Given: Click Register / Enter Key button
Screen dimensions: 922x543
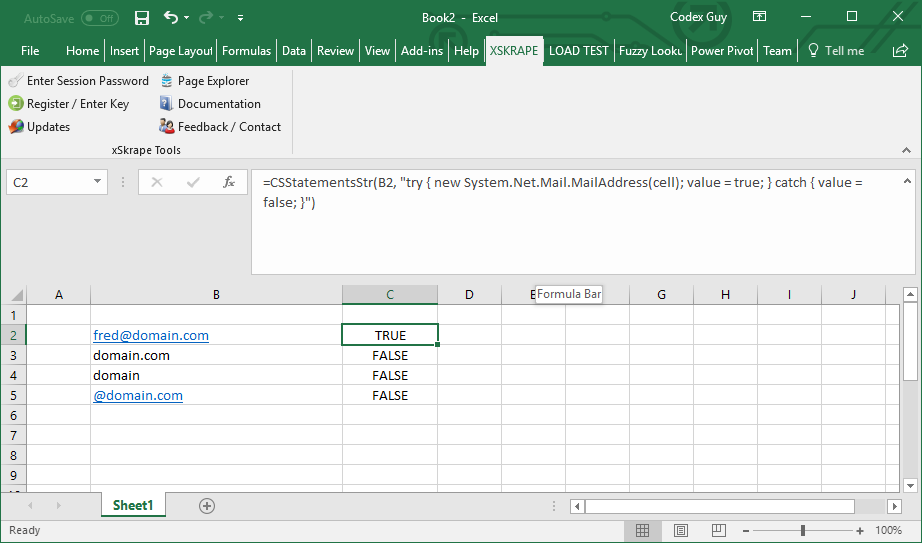Looking at the screenshot, I should [x=69, y=104].
